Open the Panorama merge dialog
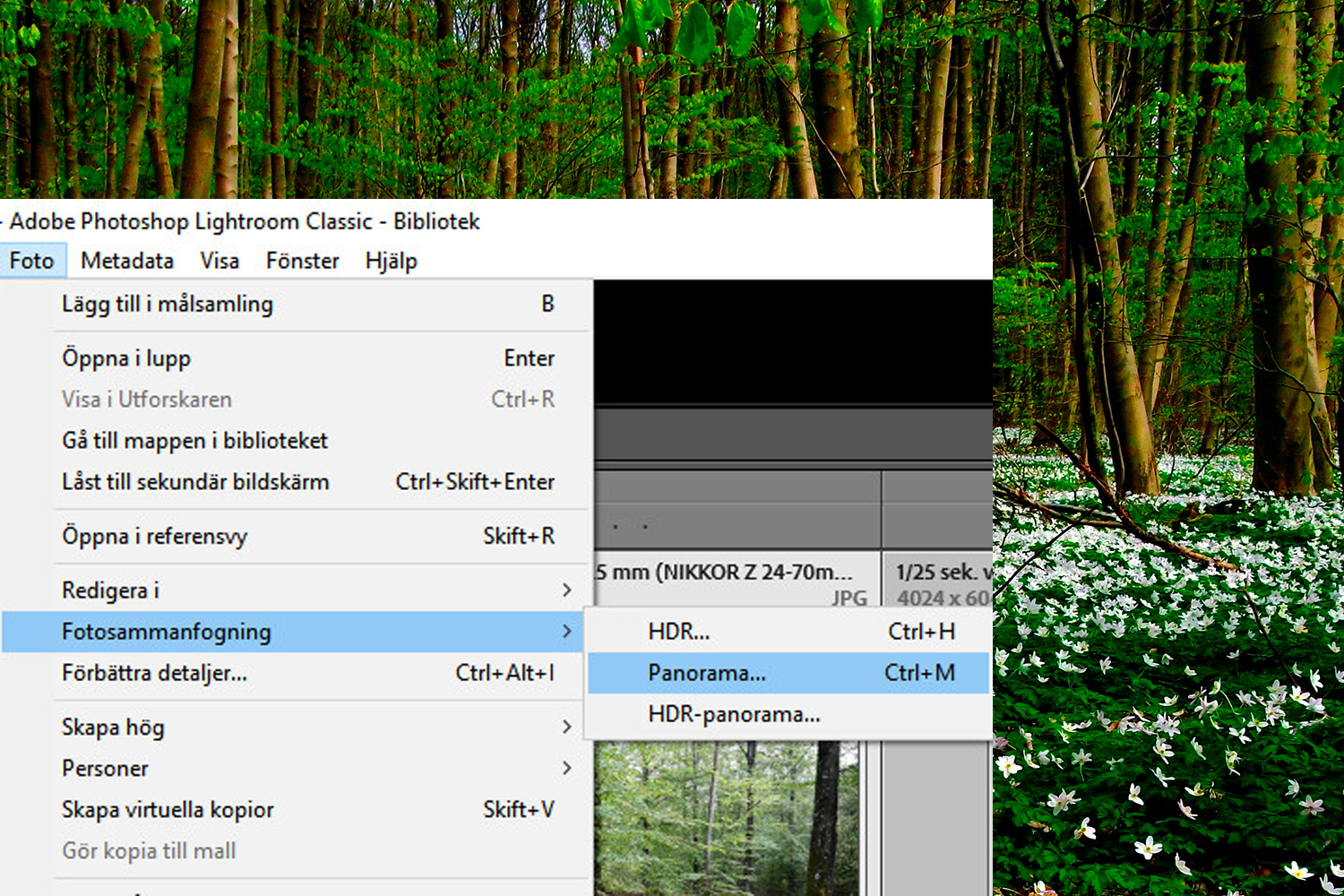The height and width of the screenshot is (896, 1344). click(x=708, y=673)
